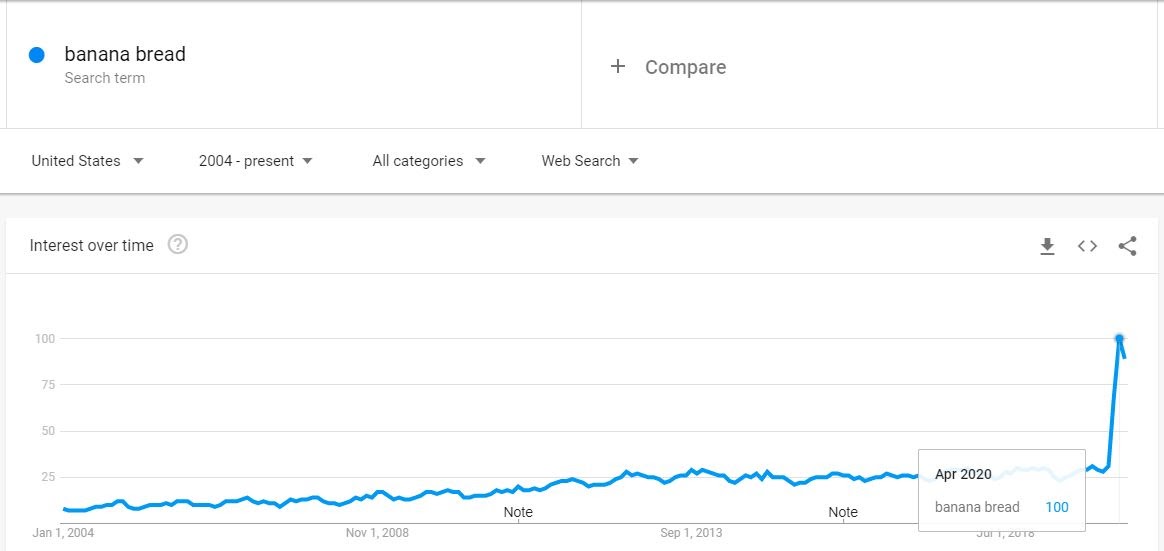This screenshot has width=1164, height=551.
Task: Open the embed code icon
Action: click(x=1088, y=246)
